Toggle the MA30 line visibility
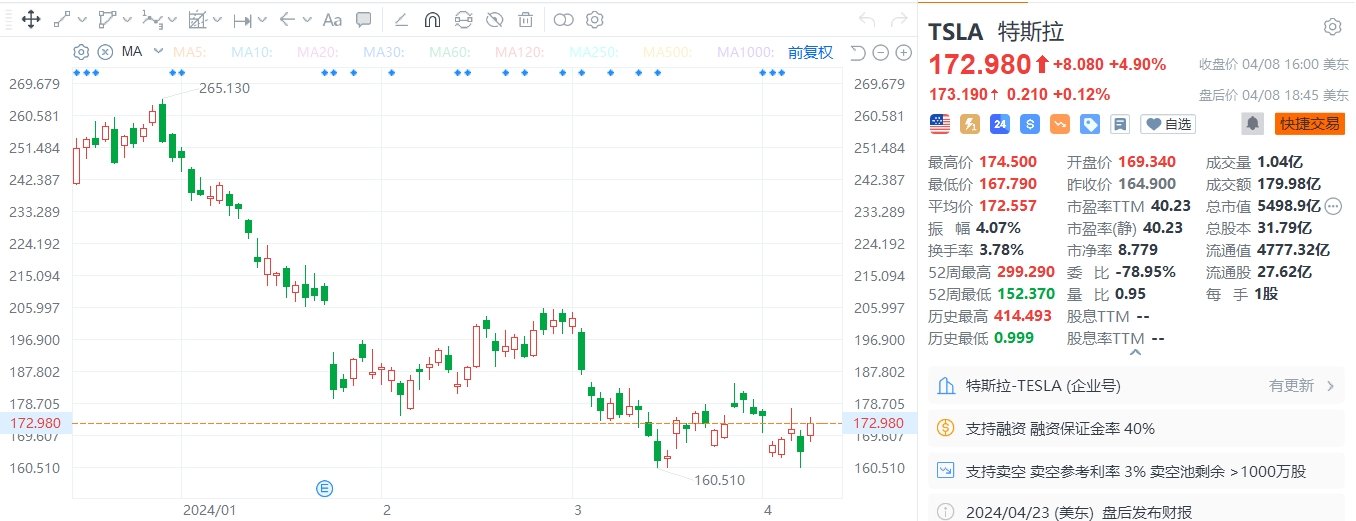The width and height of the screenshot is (1356, 521). tap(385, 52)
